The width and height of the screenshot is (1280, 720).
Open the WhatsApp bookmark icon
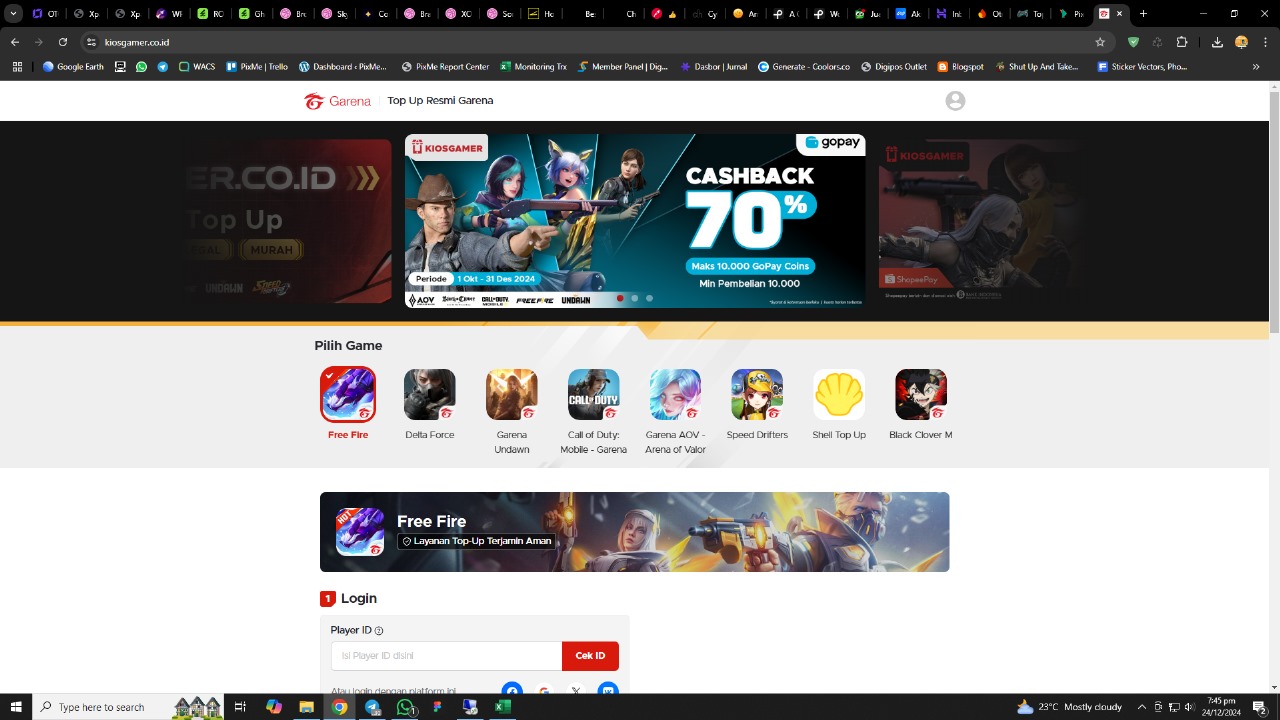pos(141,67)
